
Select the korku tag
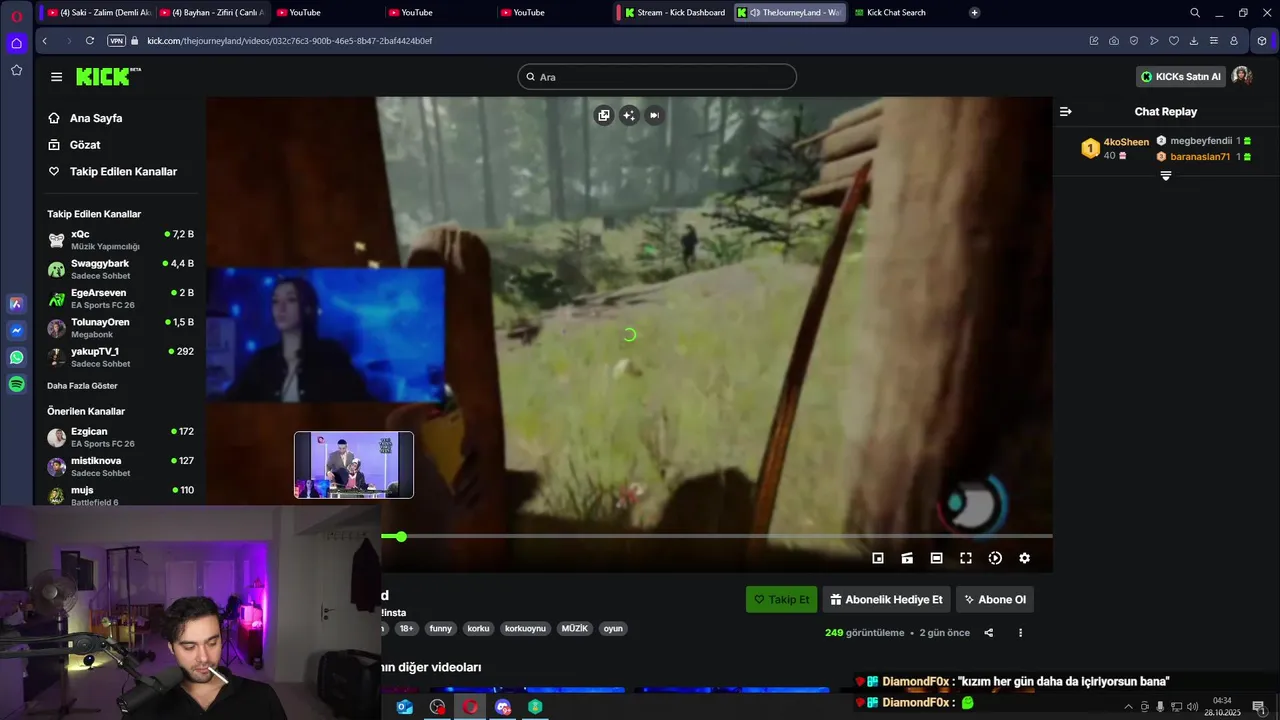(478, 629)
